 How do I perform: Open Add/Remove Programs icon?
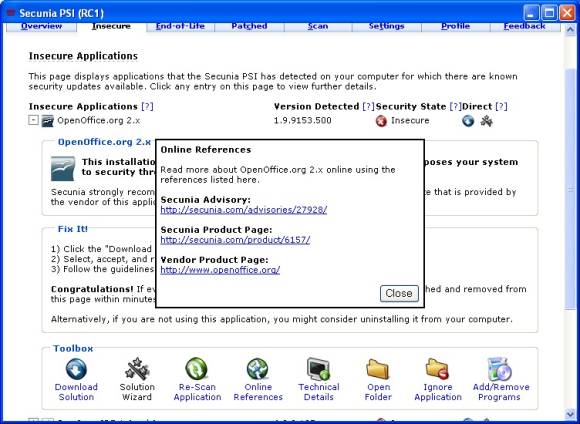[x=500, y=369]
